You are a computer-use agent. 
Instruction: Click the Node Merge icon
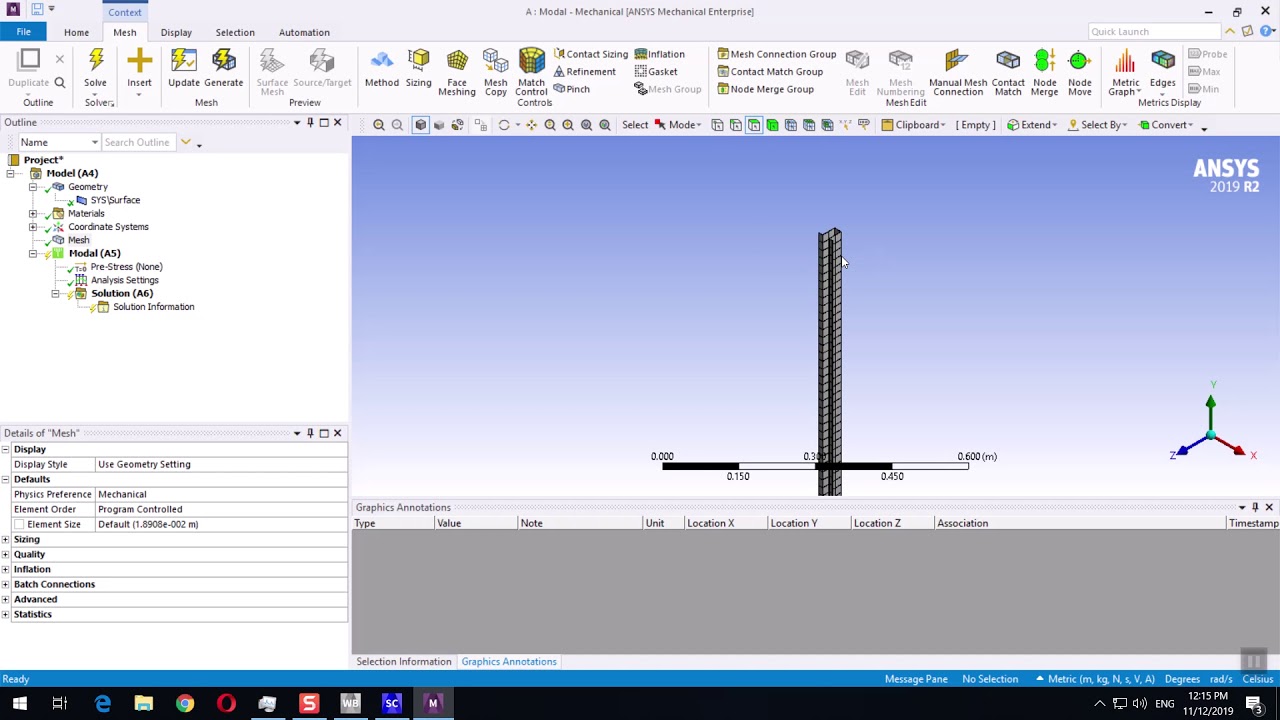pyautogui.click(x=1044, y=62)
